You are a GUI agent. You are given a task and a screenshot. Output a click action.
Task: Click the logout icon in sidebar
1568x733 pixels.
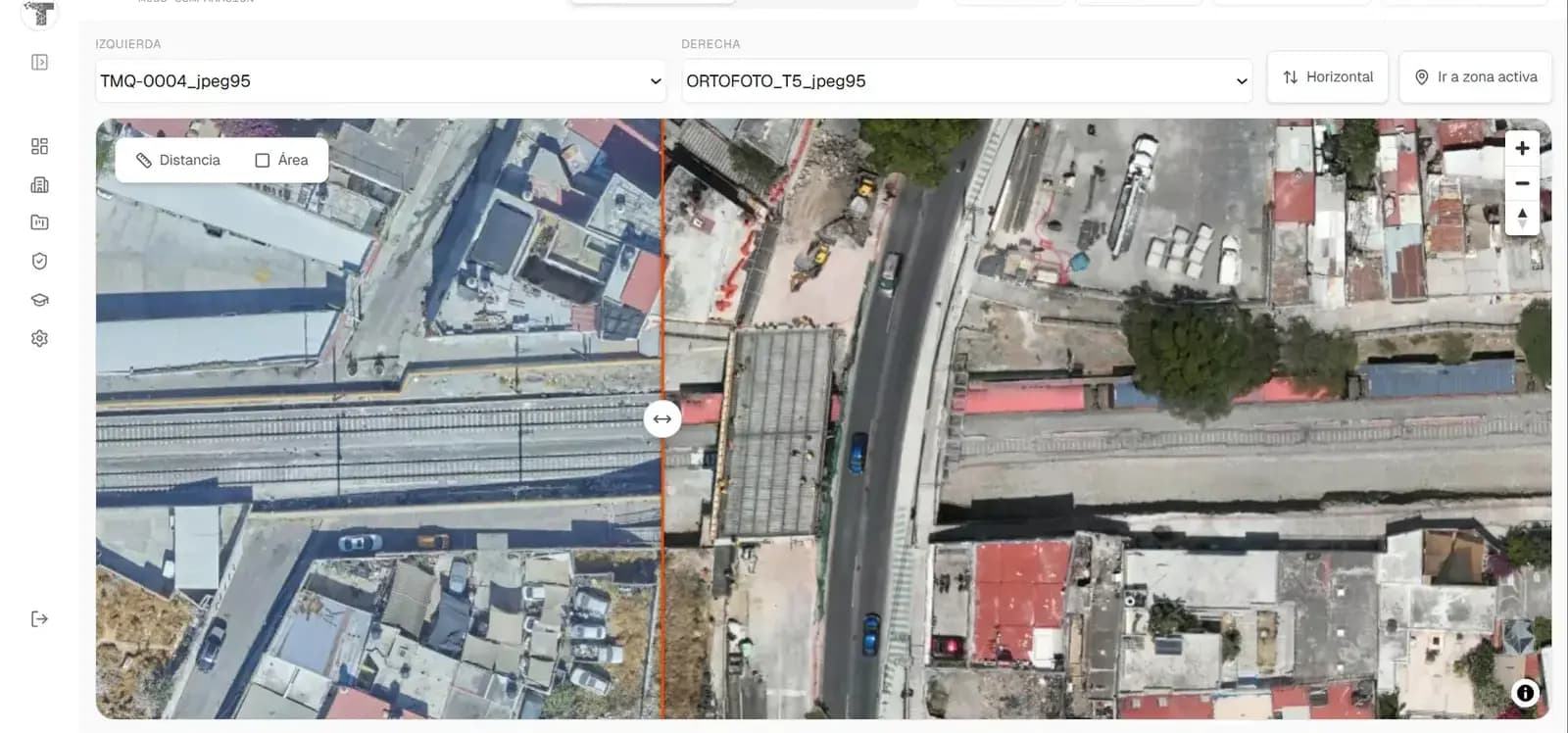click(39, 618)
